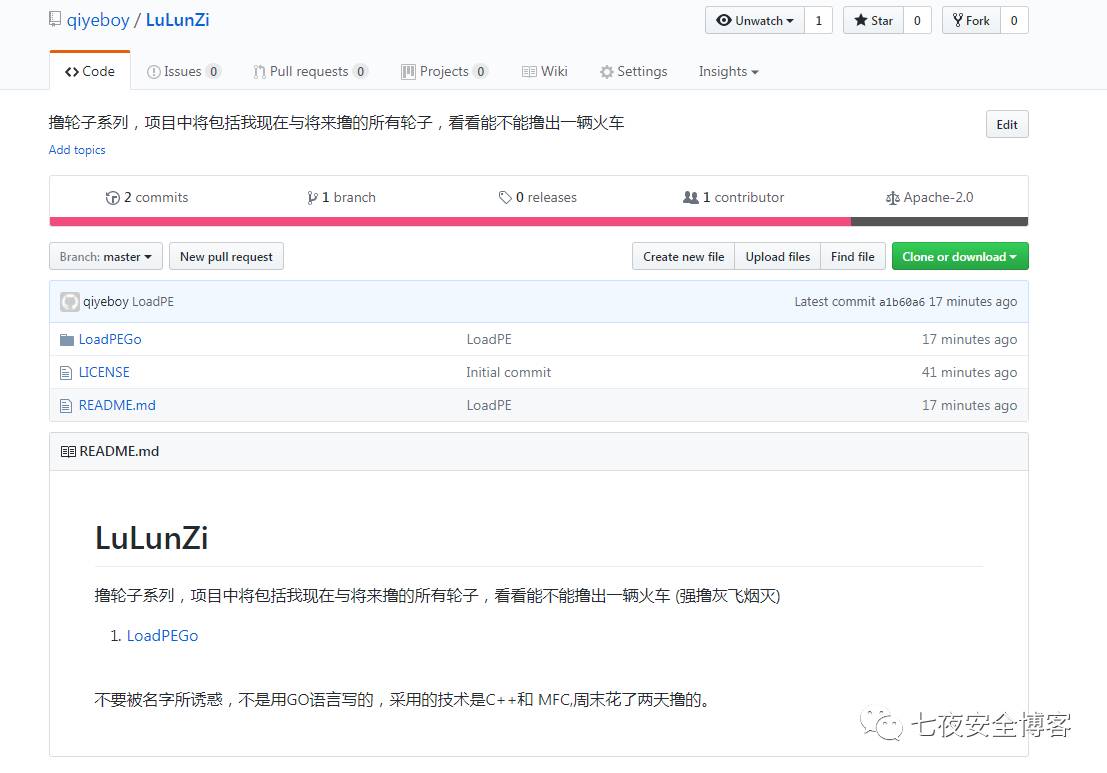Click the LICENSE file icon
The image size is (1107, 773).
[66, 373]
